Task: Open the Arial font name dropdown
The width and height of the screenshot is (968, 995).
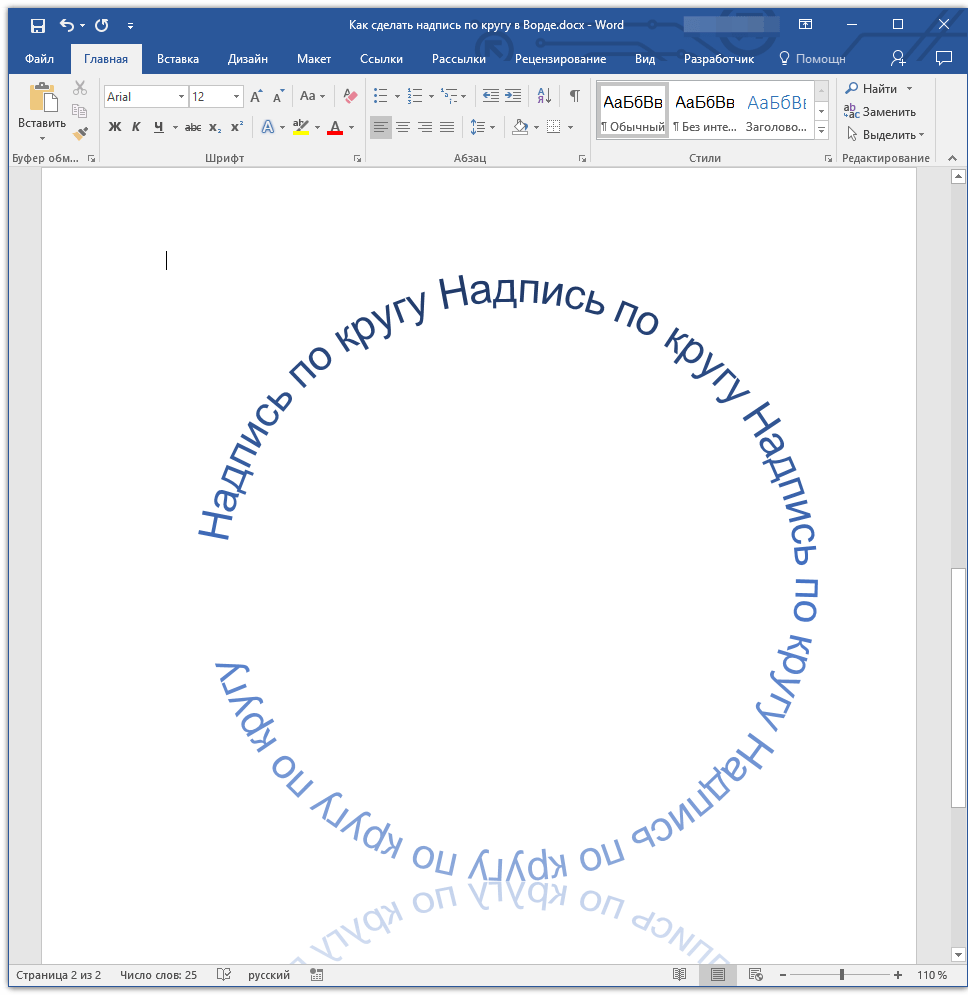Action: pyautogui.click(x=181, y=97)
